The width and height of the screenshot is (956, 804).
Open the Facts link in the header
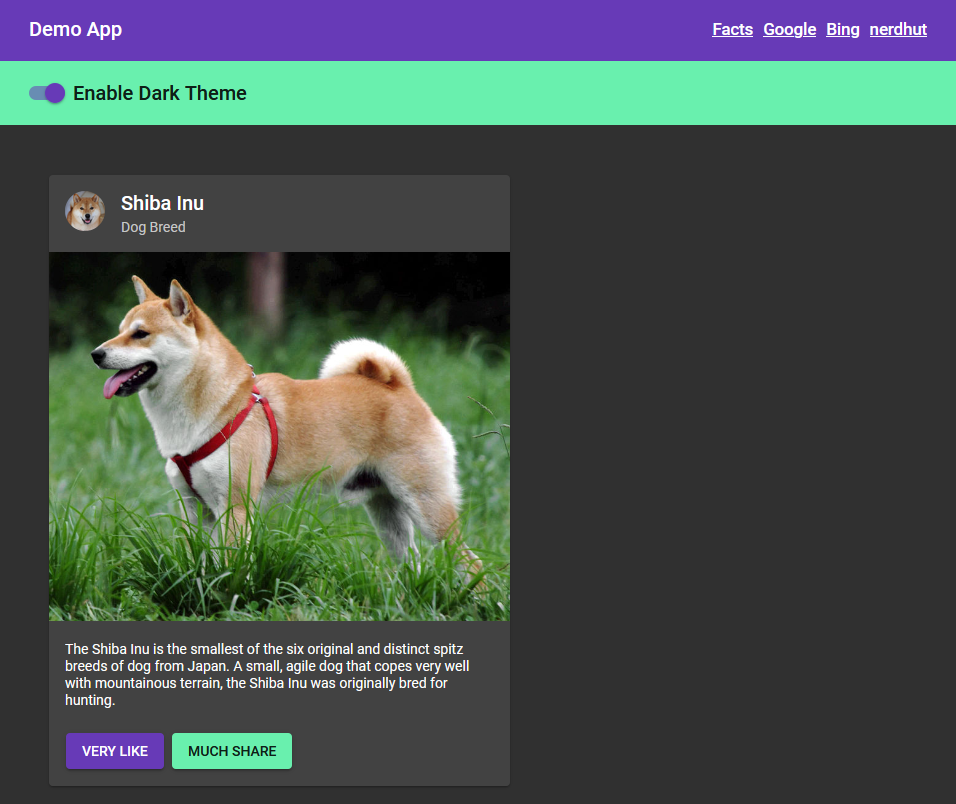(732, 30)
